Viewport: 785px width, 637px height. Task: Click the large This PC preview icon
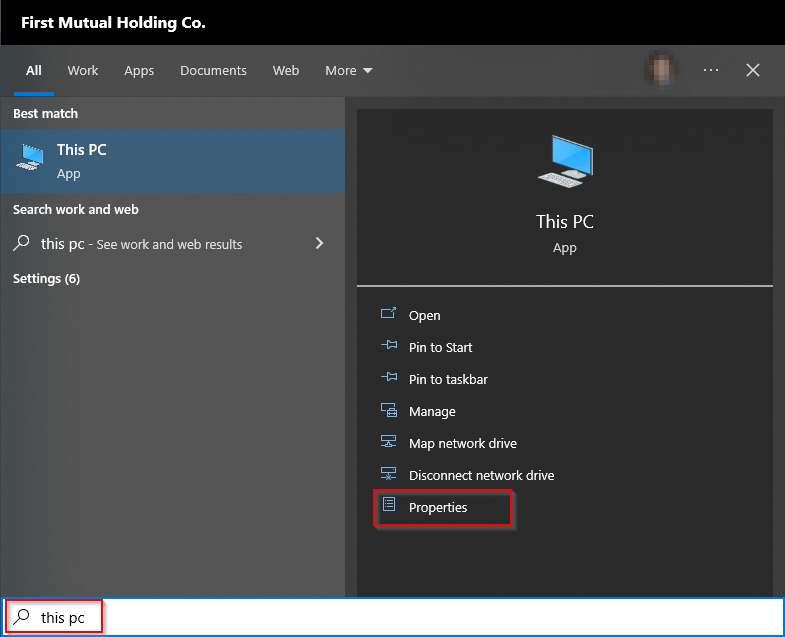(565, 162)
